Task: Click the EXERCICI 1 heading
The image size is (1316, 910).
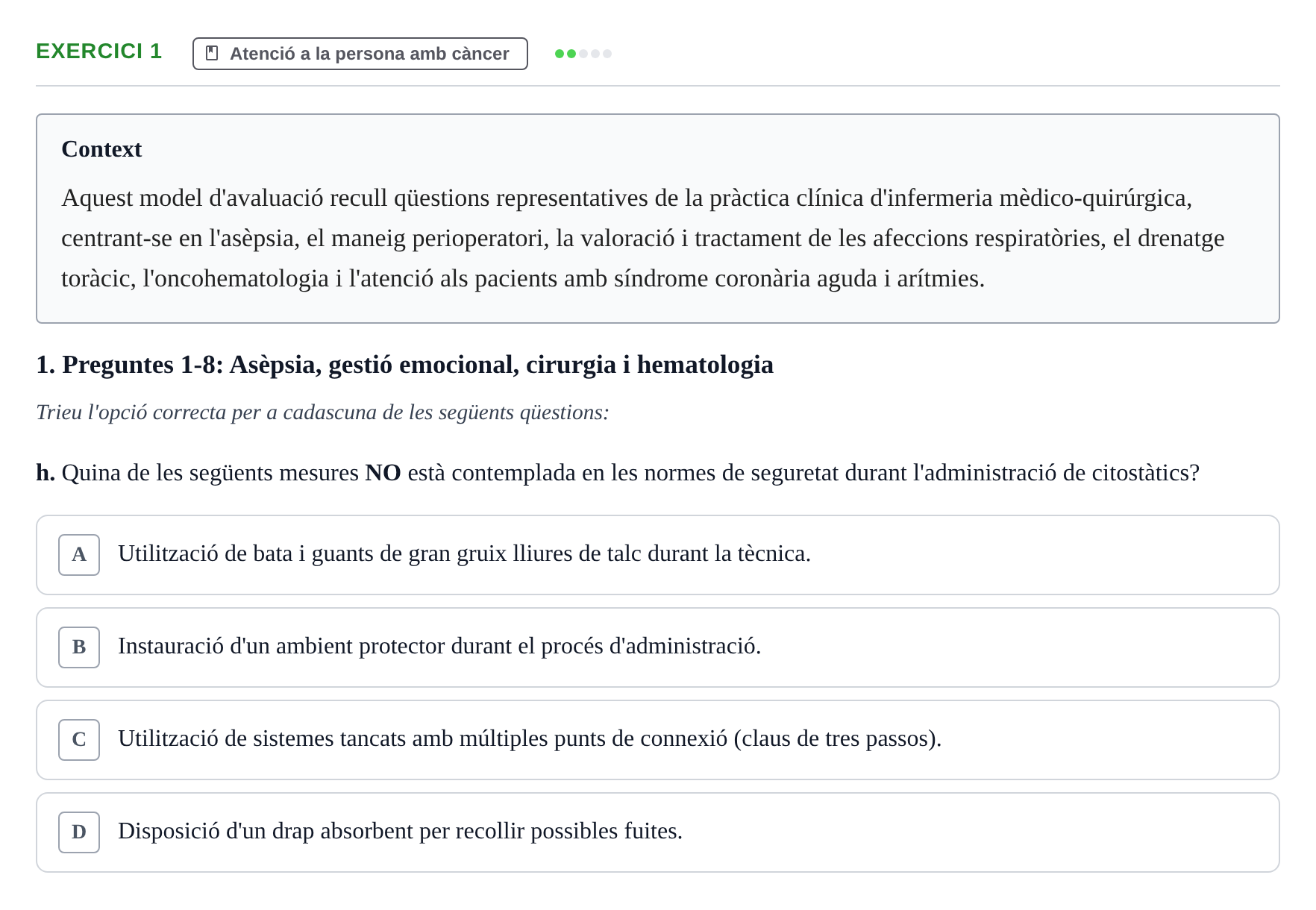Action: click(99, 51)
